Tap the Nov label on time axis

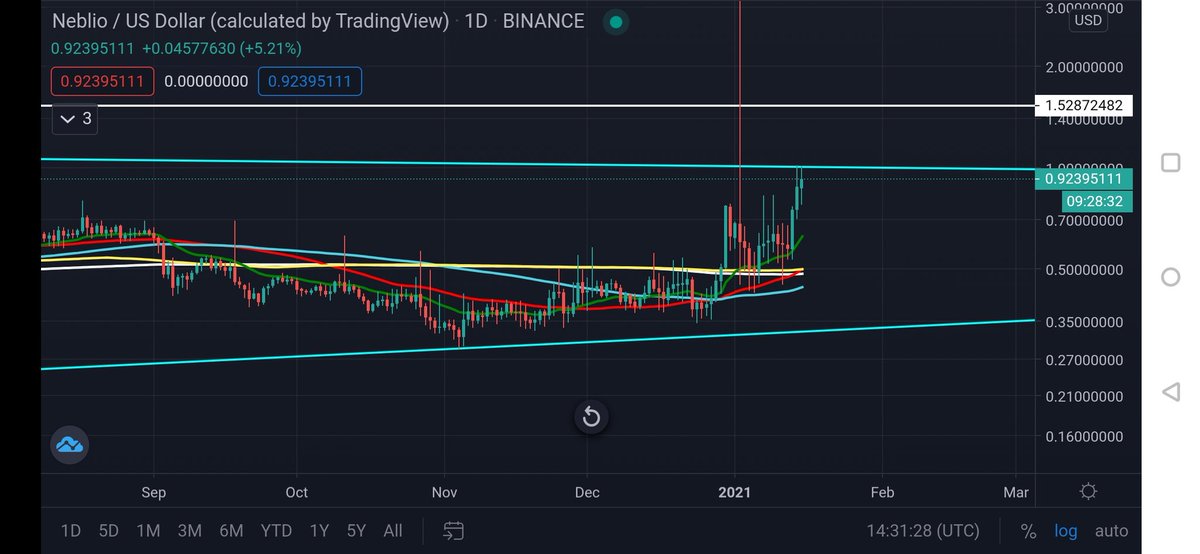444,492
